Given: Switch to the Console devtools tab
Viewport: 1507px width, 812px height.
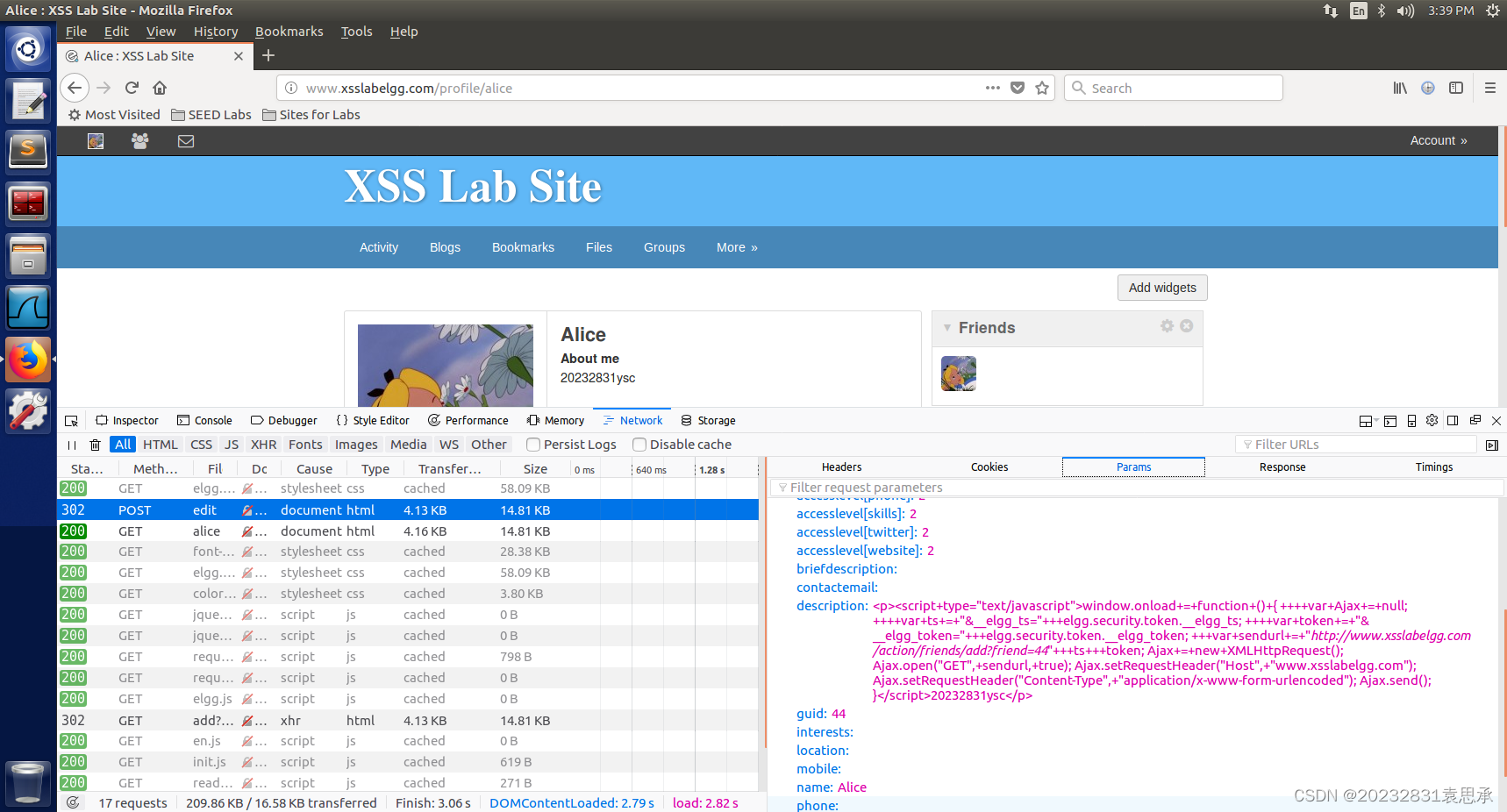Looking at the screenshot, I should click(x=204, y=421).
